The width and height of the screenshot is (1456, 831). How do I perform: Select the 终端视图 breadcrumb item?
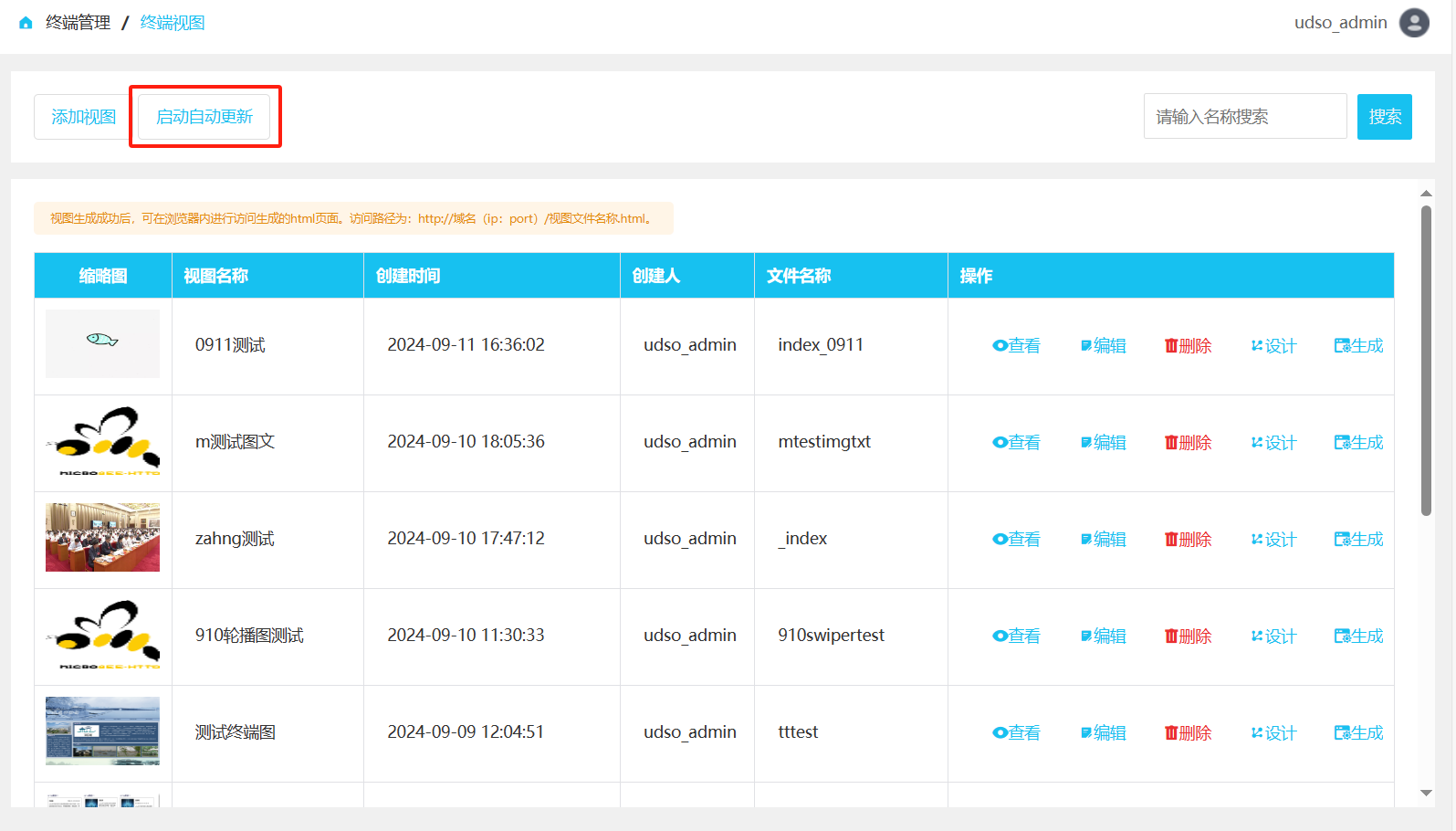(173, 23)
